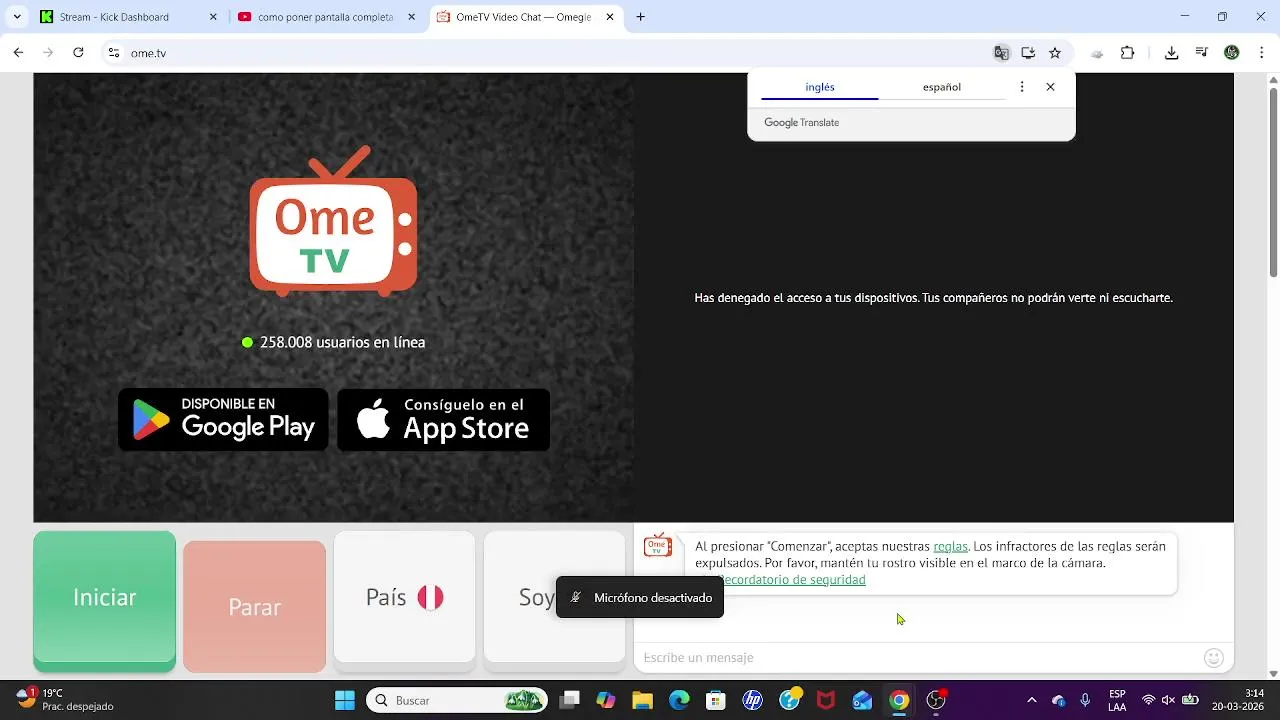Image resolution: width=1280 pixels, height=720 pixels.
Task: Open the Chrome three-dot menu
Action: pyautogui.click(x=1260, y=53)
